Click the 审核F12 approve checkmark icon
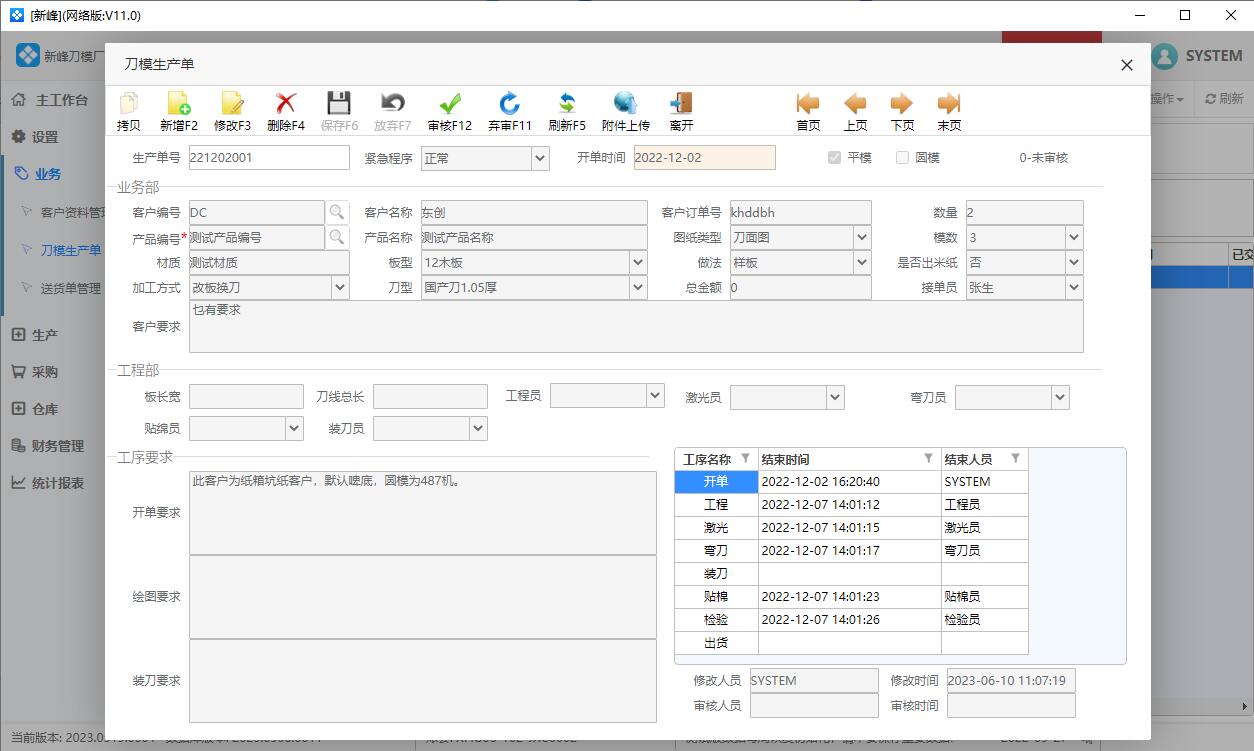1254x751 pixels. [x=450, y=103]
